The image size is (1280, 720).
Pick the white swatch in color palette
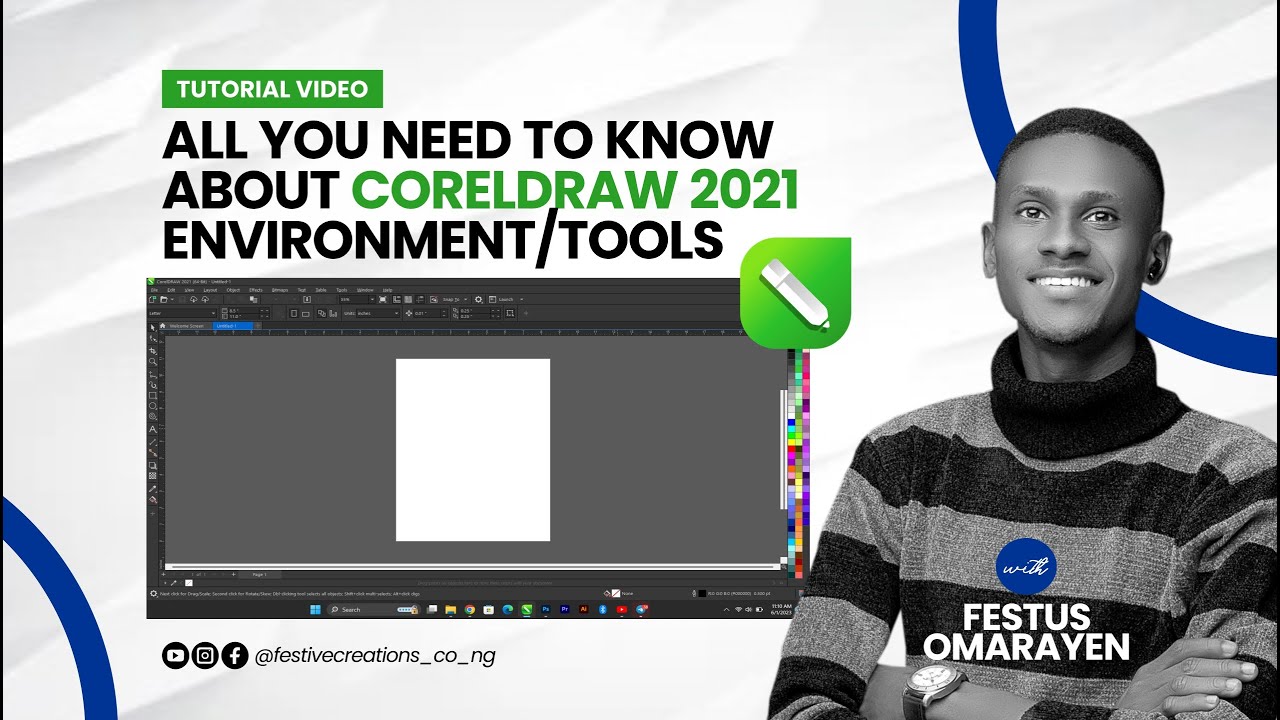791,416
